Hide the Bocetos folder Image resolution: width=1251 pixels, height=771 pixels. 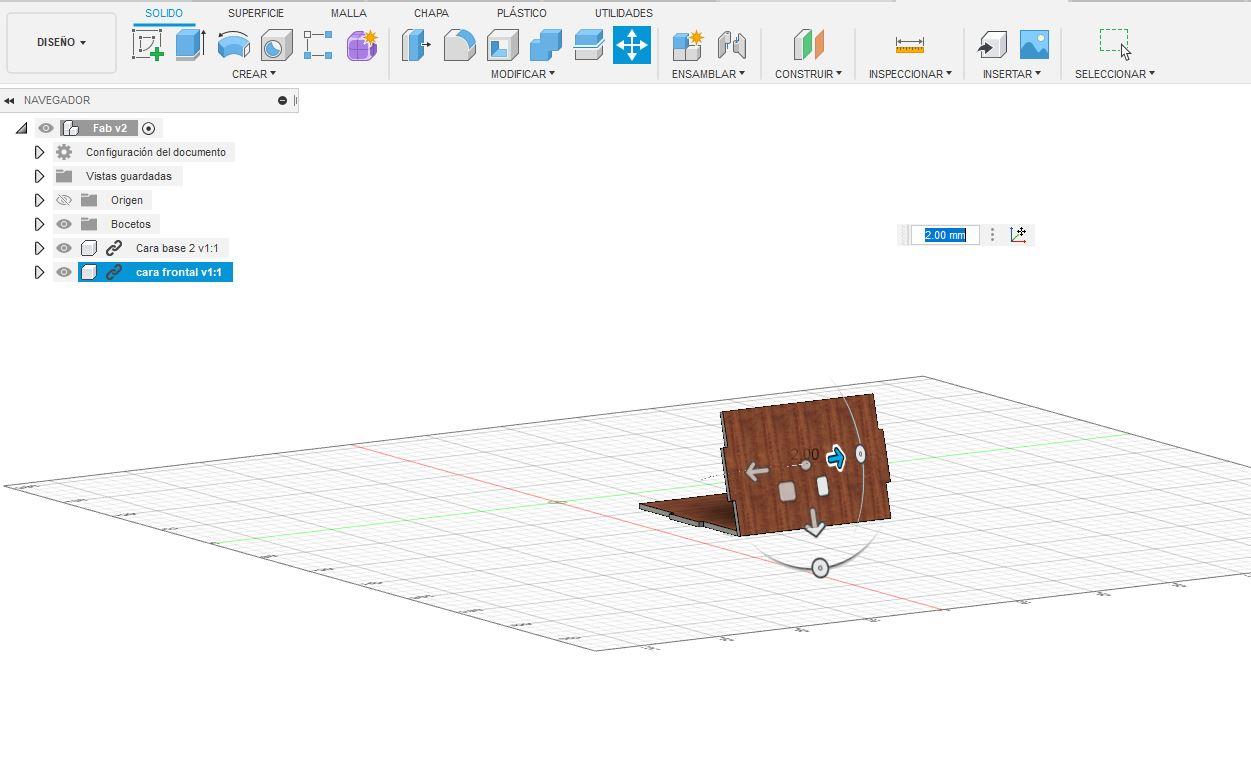pos(64,224)
